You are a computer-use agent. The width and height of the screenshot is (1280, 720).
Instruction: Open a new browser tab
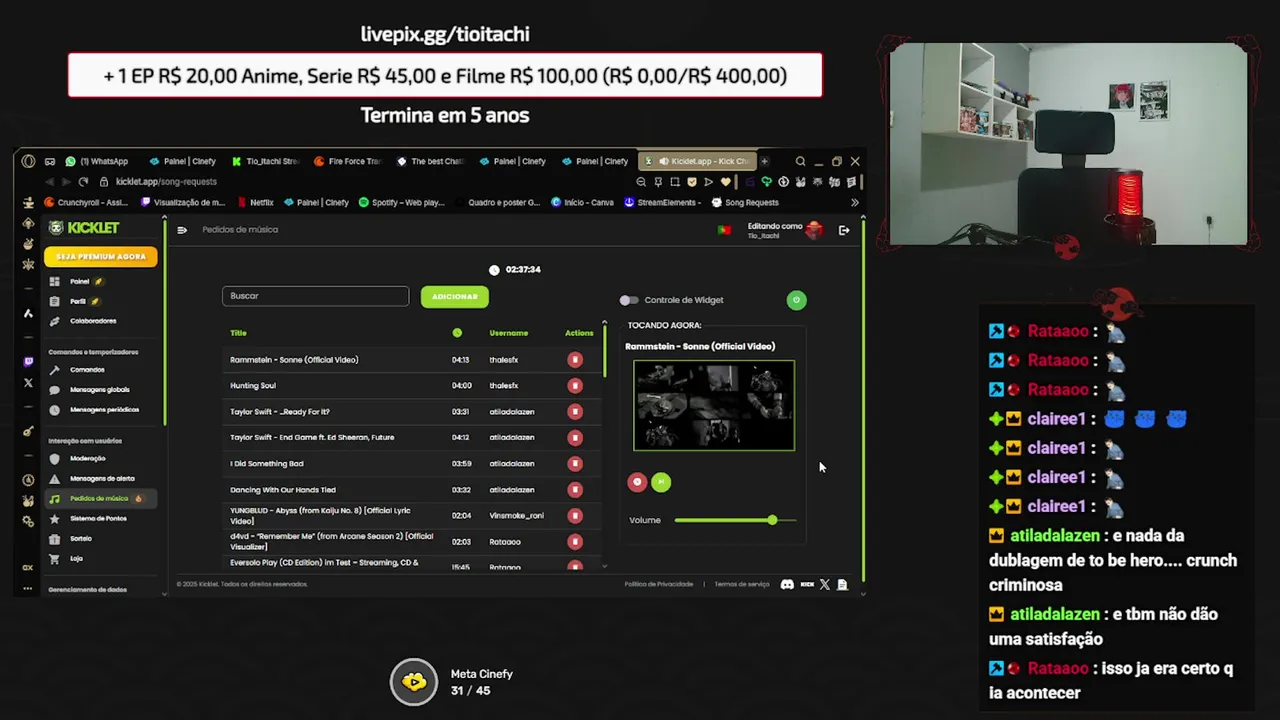click(764, 161)
